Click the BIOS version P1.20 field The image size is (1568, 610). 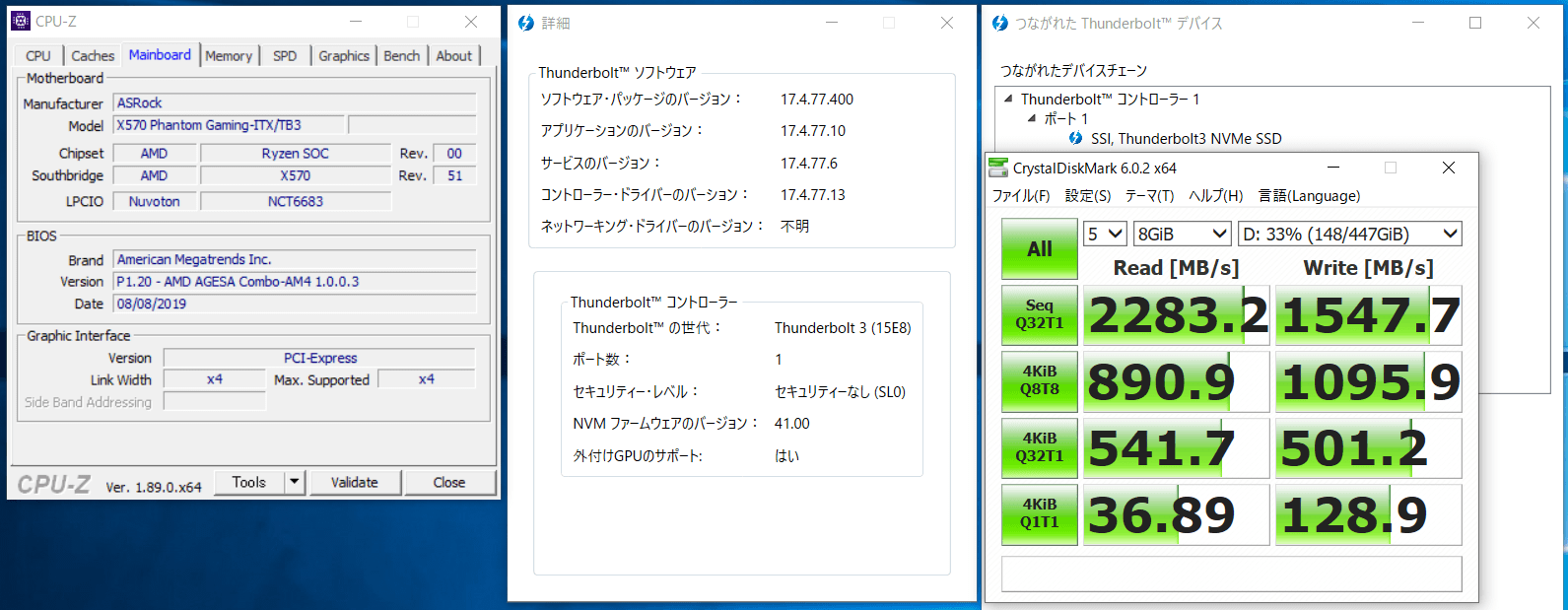click(295, 281)
